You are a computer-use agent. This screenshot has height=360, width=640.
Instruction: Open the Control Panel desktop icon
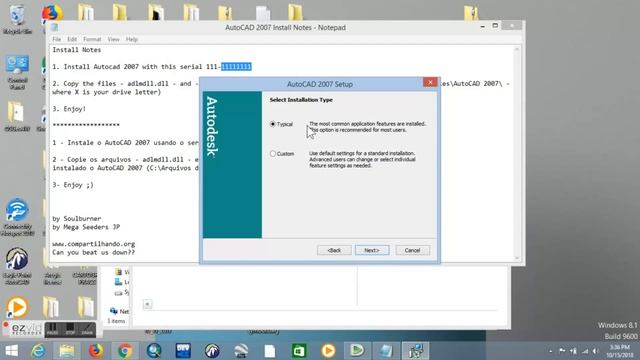[17, 73]
